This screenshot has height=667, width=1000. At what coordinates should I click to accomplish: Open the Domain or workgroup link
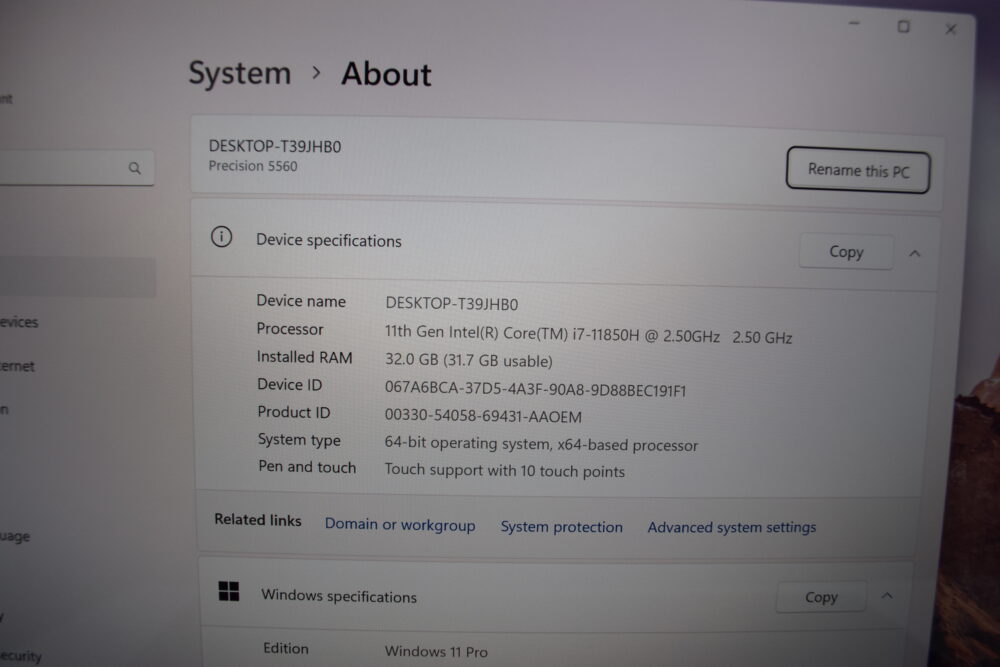(400, 524)
